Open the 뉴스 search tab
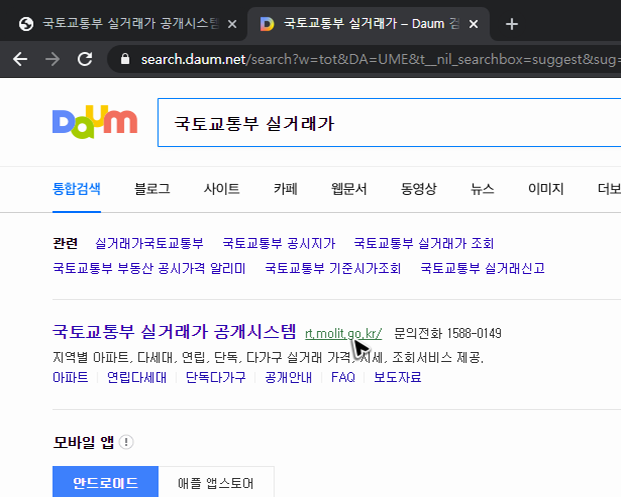Viewport: 621px width, 497px height. click(x=482, y=189)
